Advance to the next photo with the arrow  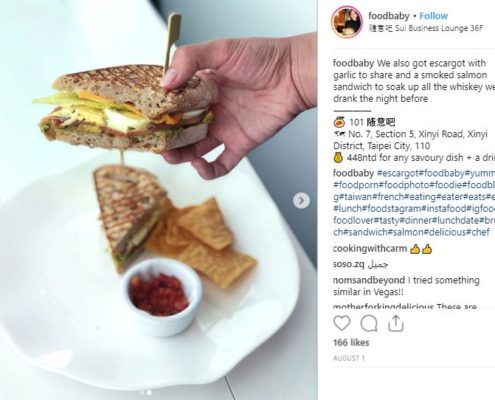tap(301, 200)
